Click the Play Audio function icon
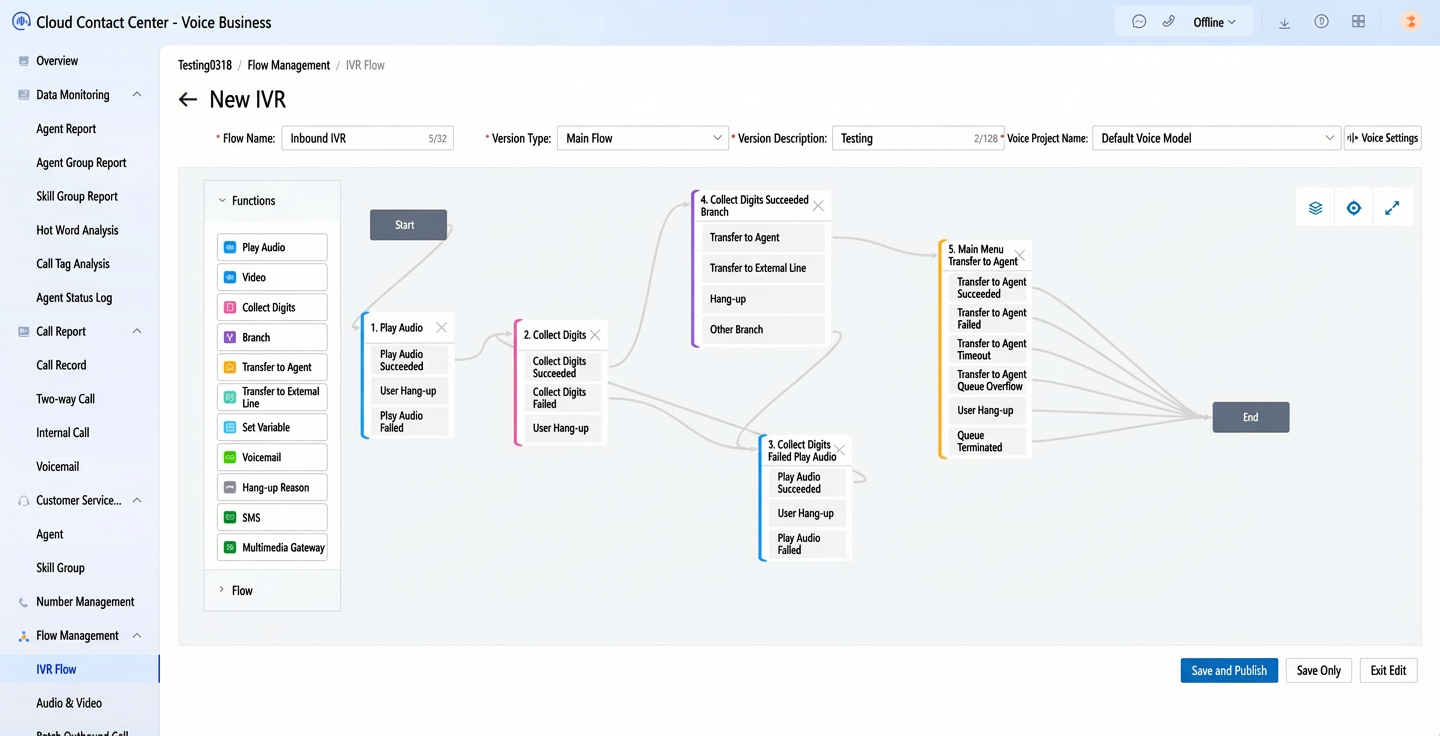Viewport: 1440px width, 736px height. click(230, 247)
